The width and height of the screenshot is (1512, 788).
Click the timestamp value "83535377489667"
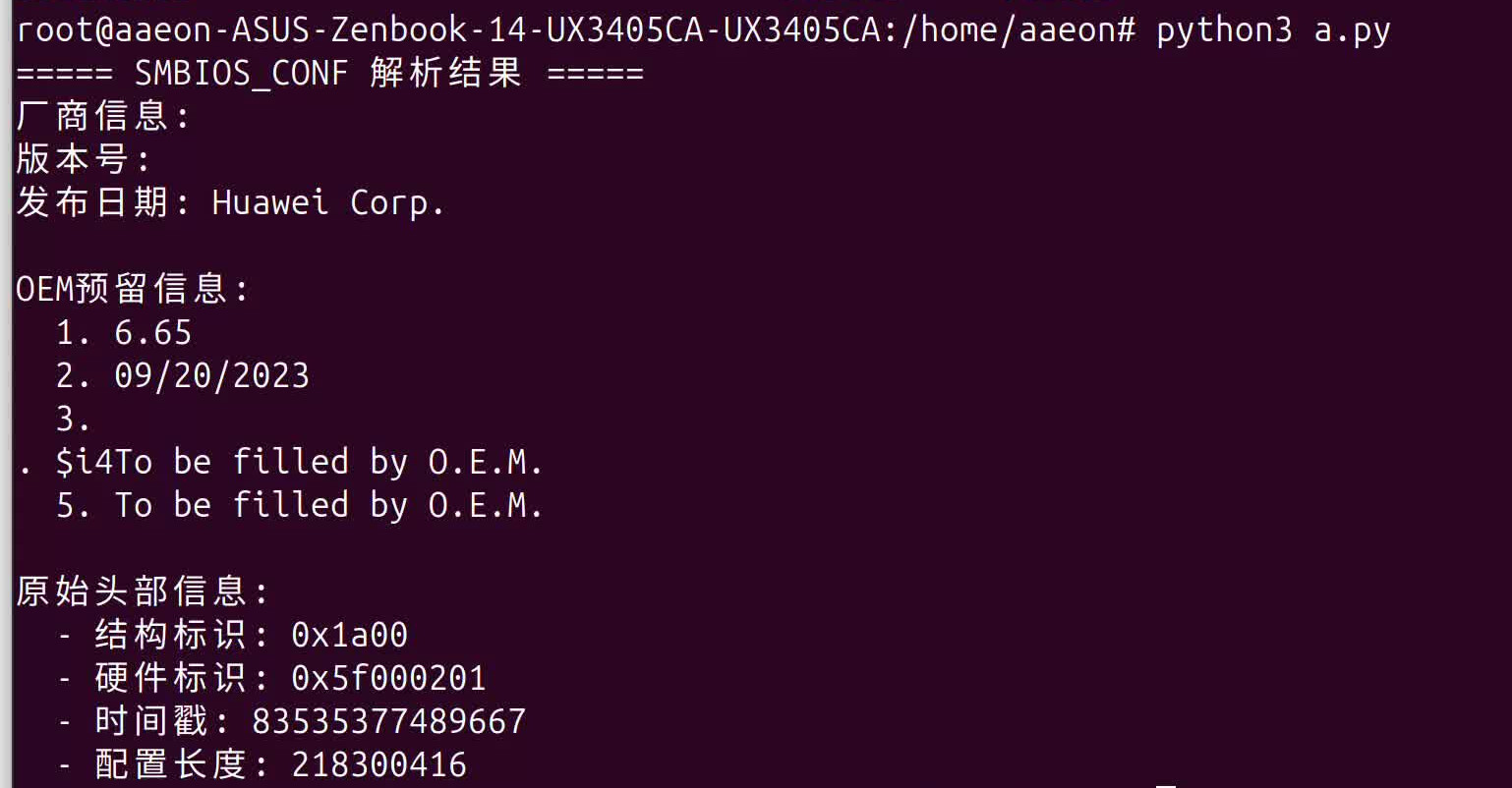388,721
